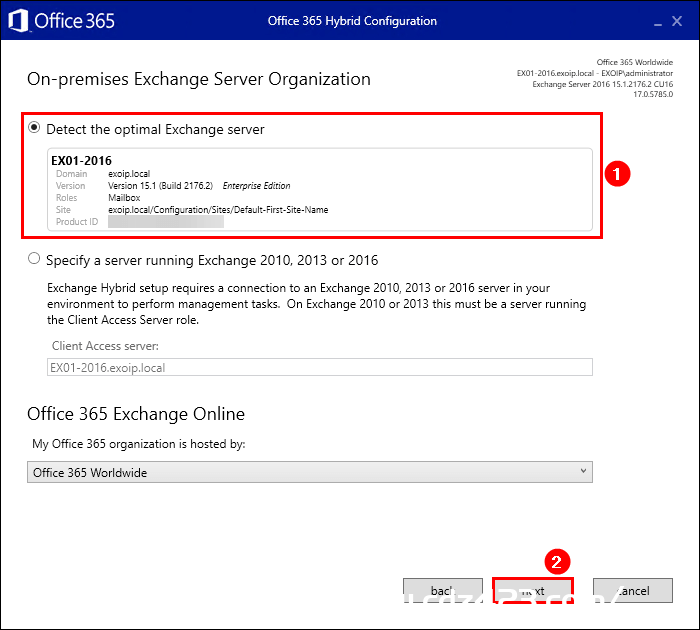Image resolution: width=700 pixels, height=630 pixels.
Task: Click Version 15.1 (Build 2176.2) text
Action: (x=160, y=186)
